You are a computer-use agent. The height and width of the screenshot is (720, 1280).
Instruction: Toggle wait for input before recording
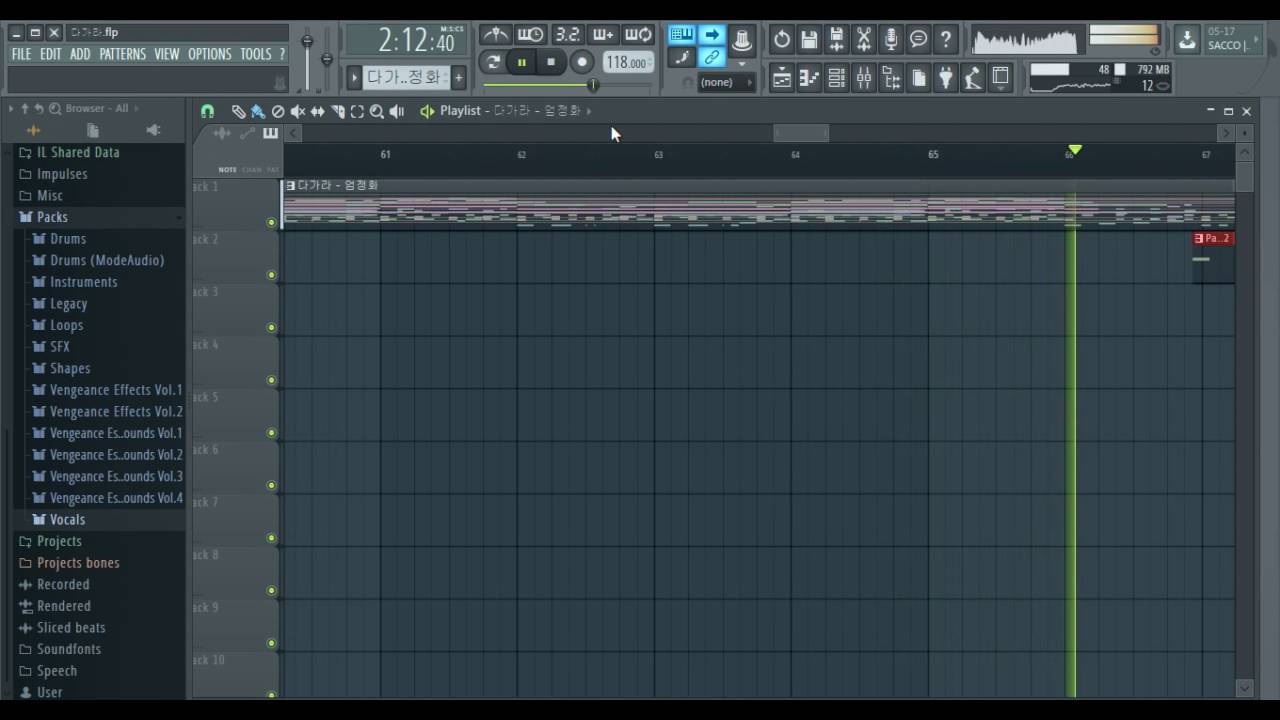coord(531,35)
